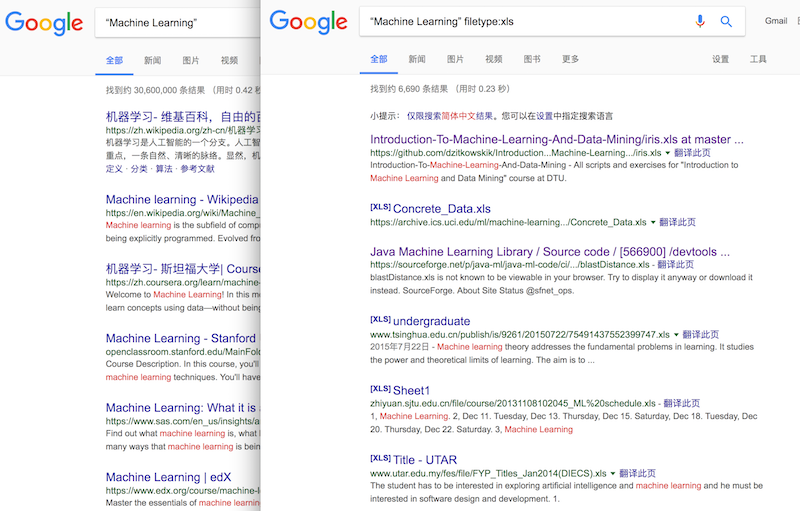800x511 pixels.
Task: Open 机器学习 - 斯坦福大学 Coursera result
Action: [183, 269]
